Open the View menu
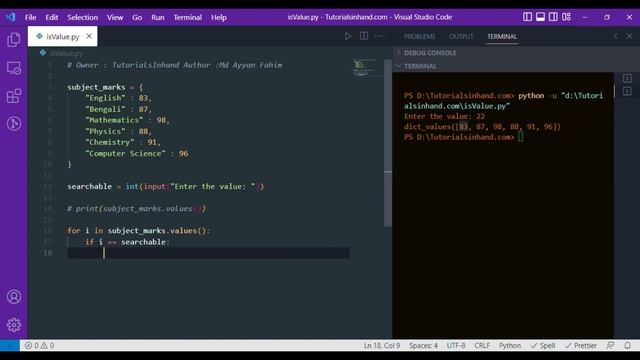Image resolution: width=640 pixels, height=360 pixels. (x=115, y=17)
